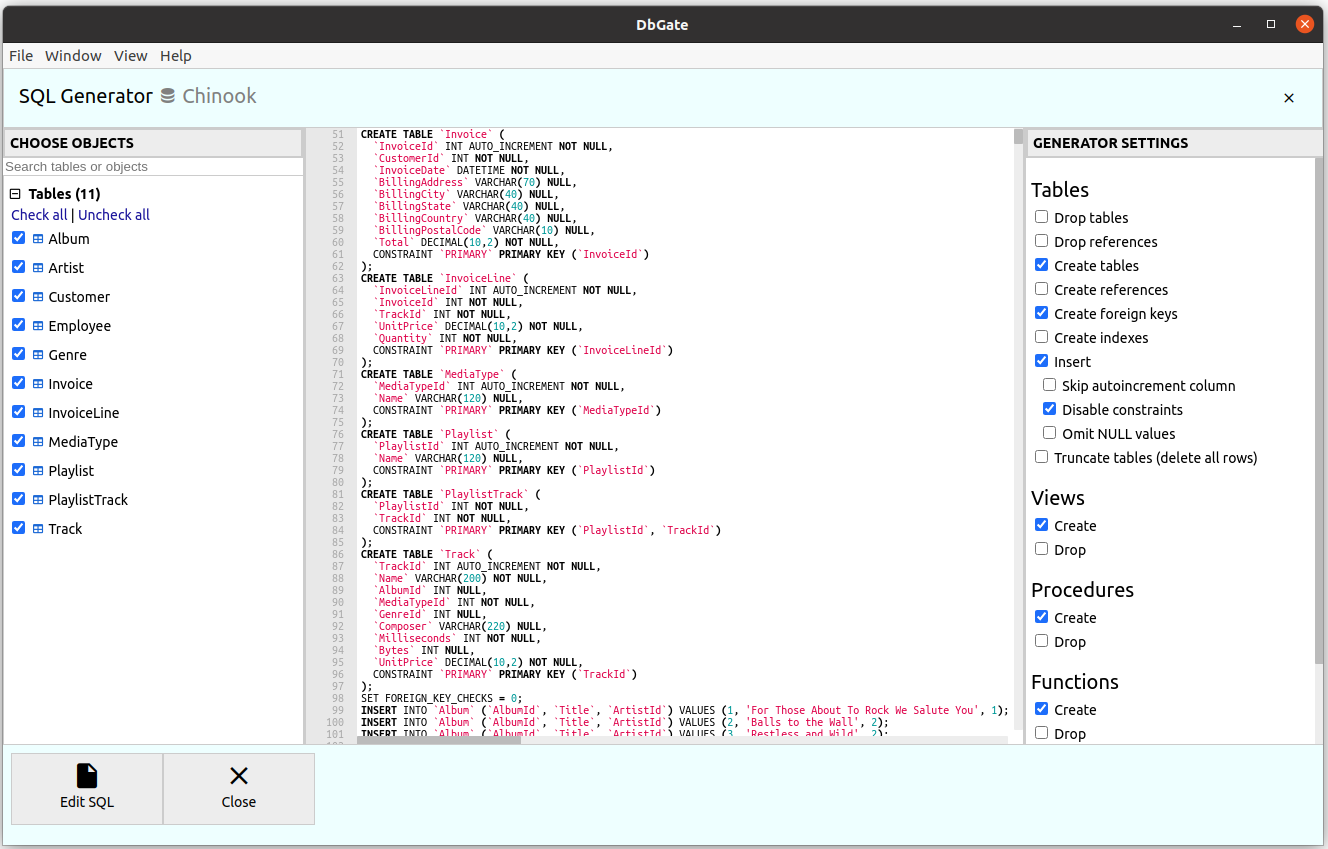Click the table icon beside PlaylistTrack
Image resolution: width=1328 pixels, height=849 pixels.
[x=38, y=500]
